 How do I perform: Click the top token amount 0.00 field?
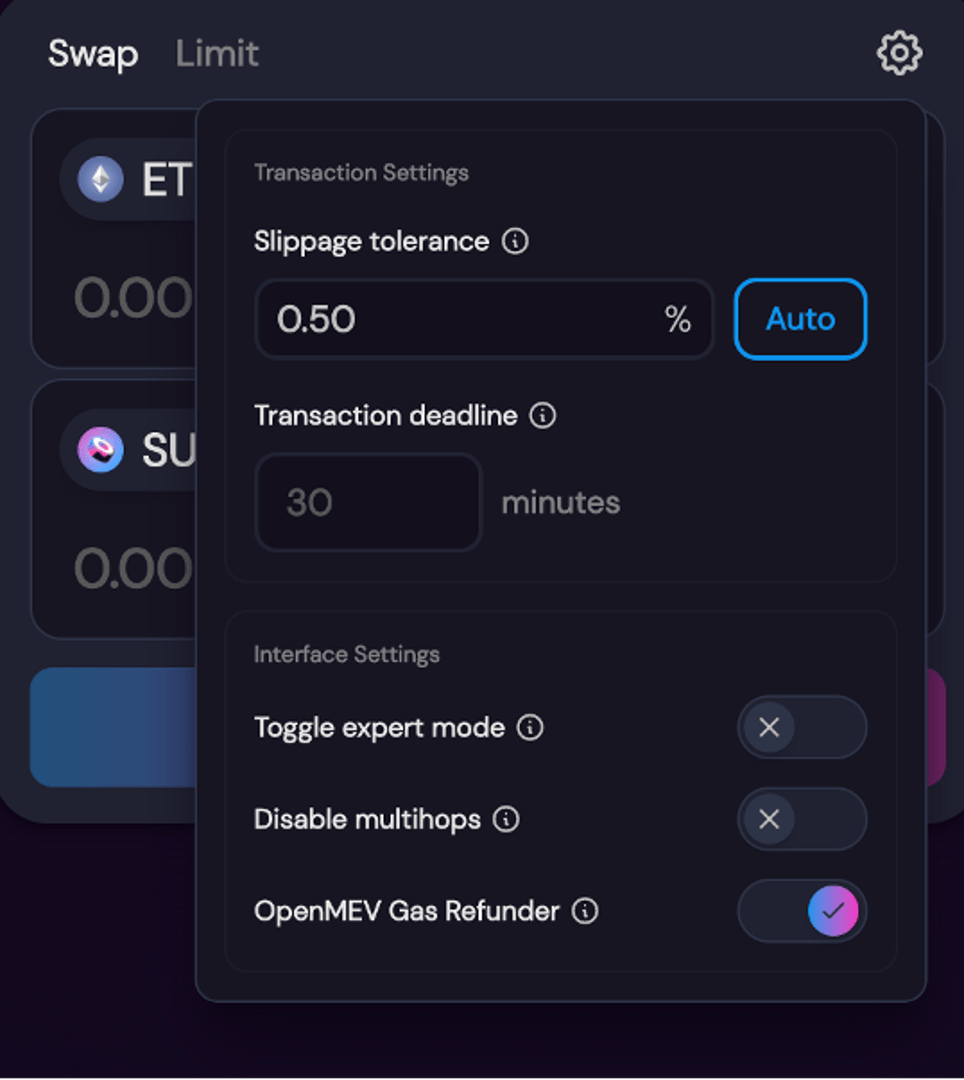(x=132, y=298)
